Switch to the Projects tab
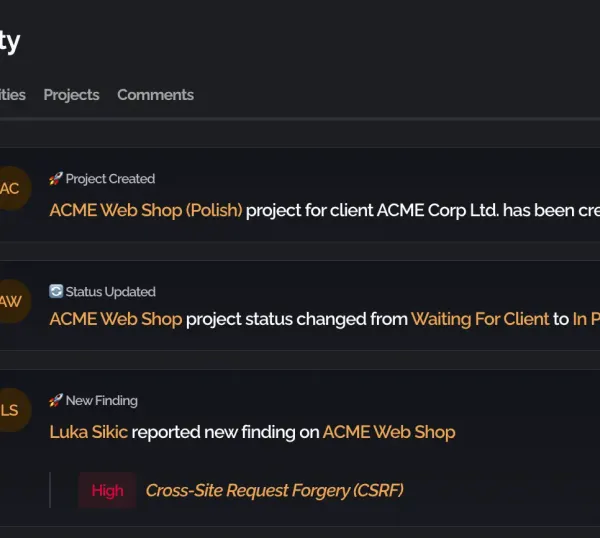Viewport: 600px width, 538px height. (71, 95)
